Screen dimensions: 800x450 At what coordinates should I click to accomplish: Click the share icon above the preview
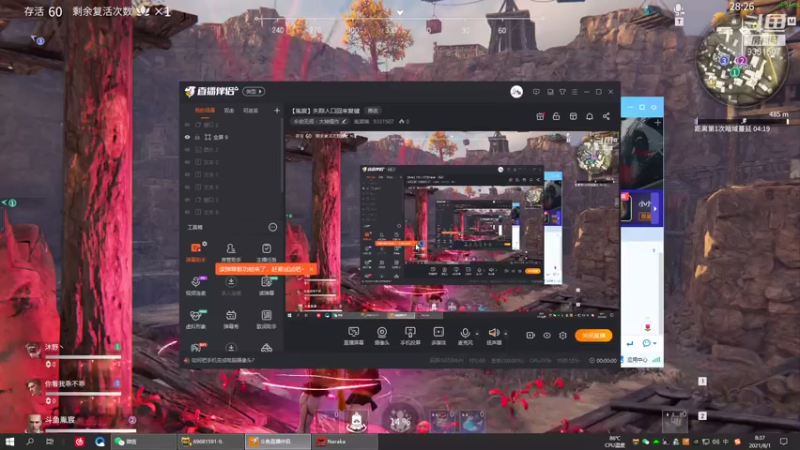[x=606, y=116]
